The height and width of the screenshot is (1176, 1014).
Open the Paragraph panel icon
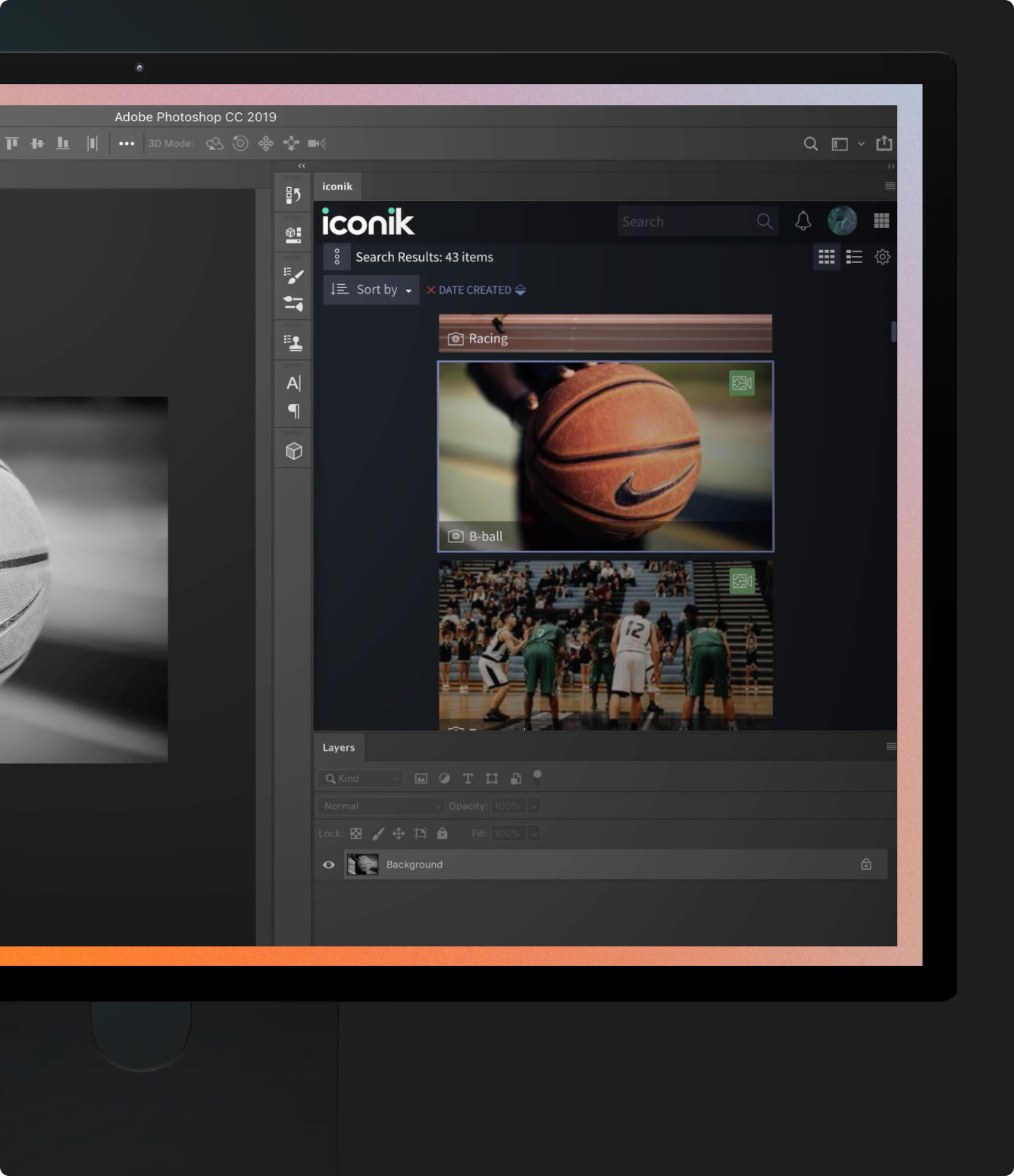(x=293, y=411)
